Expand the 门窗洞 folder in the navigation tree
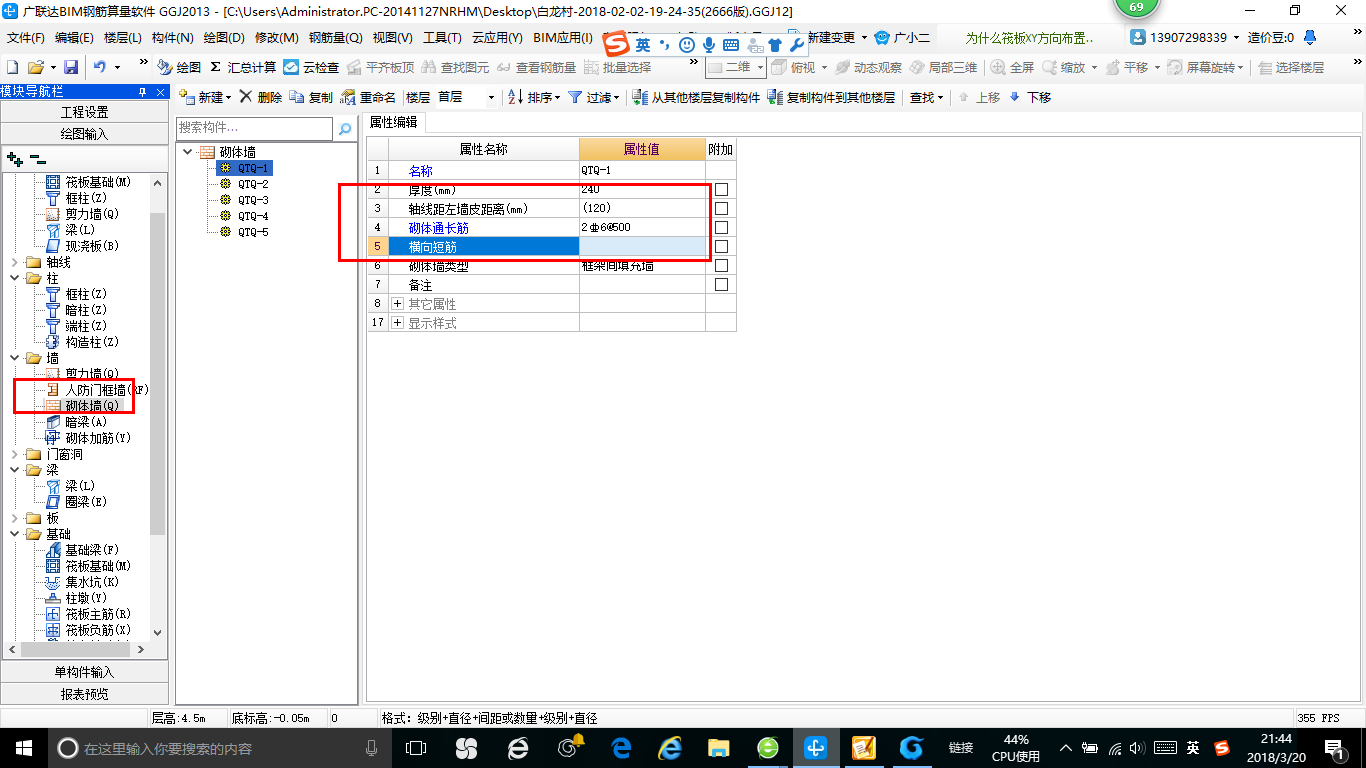The width and height of the screenshot is (1366, 768). pyautogui.click(x=14, y=454)
